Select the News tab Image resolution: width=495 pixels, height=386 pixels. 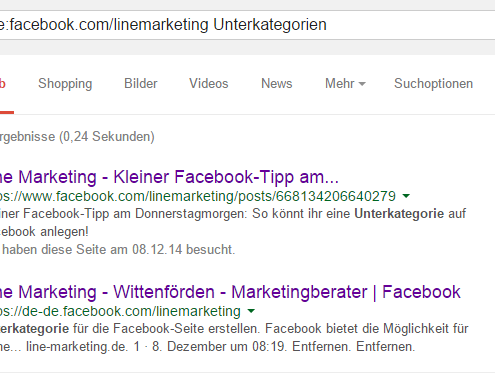277,83
